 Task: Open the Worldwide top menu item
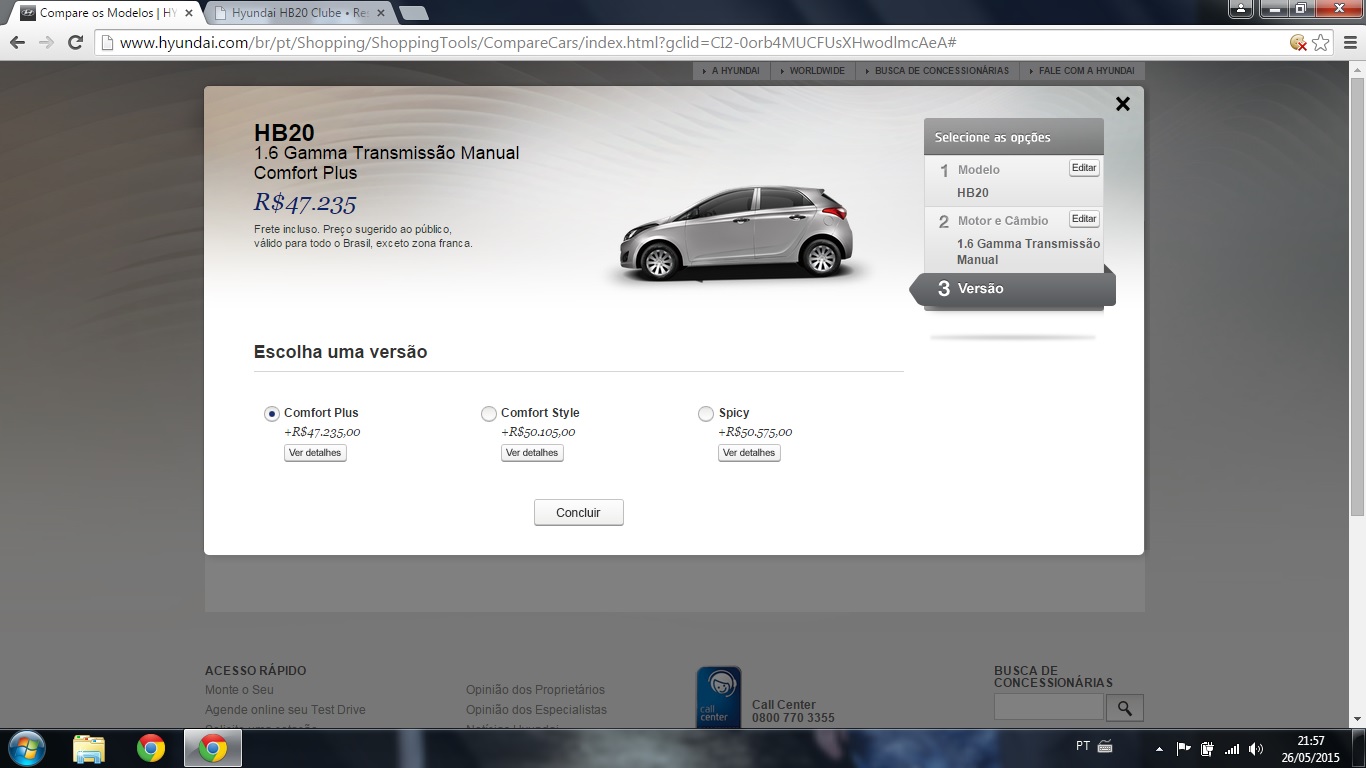[x=816, y=71]
